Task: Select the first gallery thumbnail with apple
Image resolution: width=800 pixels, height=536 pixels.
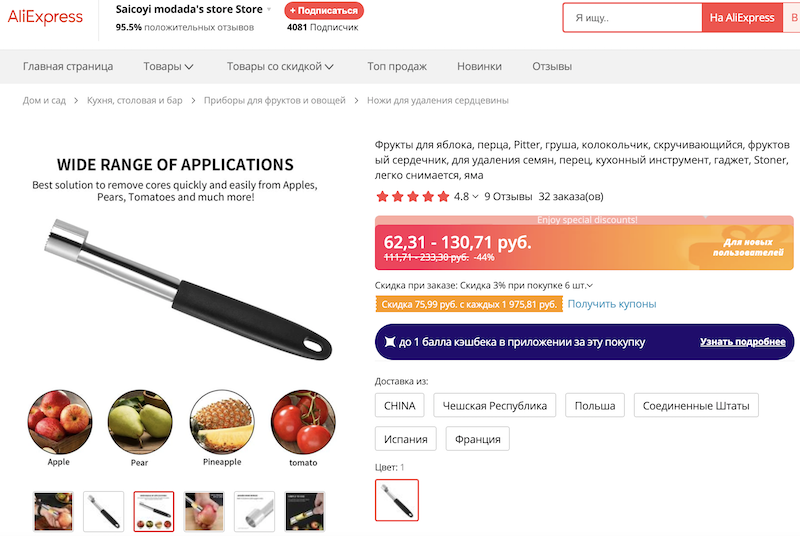Action: click(53, 512)
